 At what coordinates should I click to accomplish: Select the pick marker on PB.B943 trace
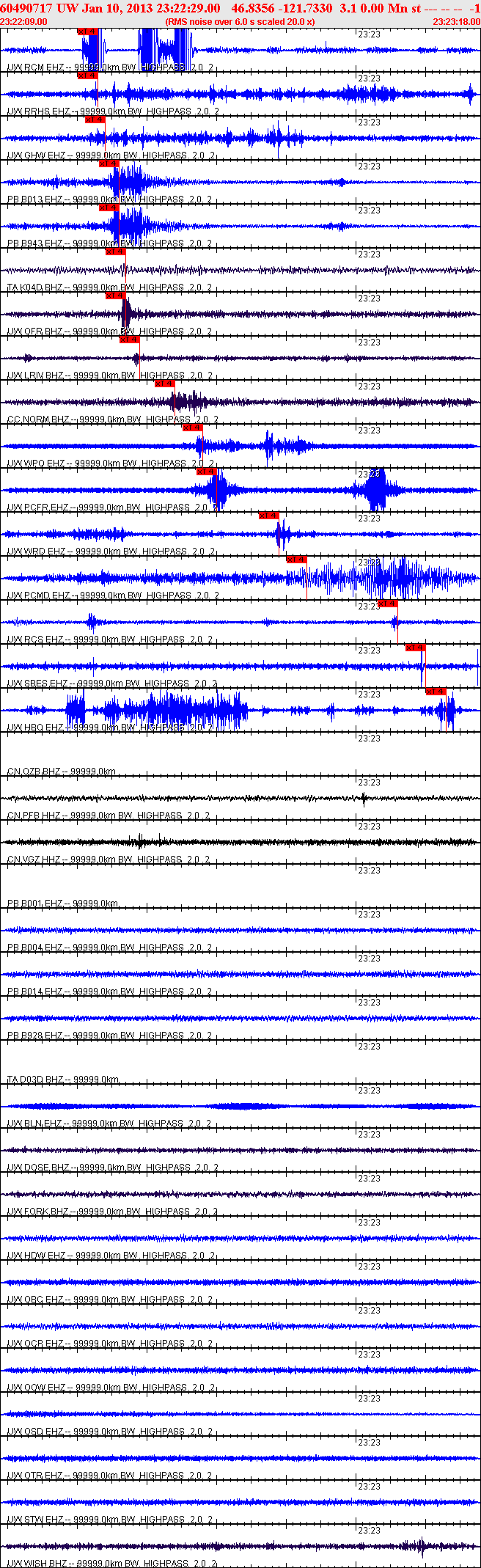tap(109, 208)
